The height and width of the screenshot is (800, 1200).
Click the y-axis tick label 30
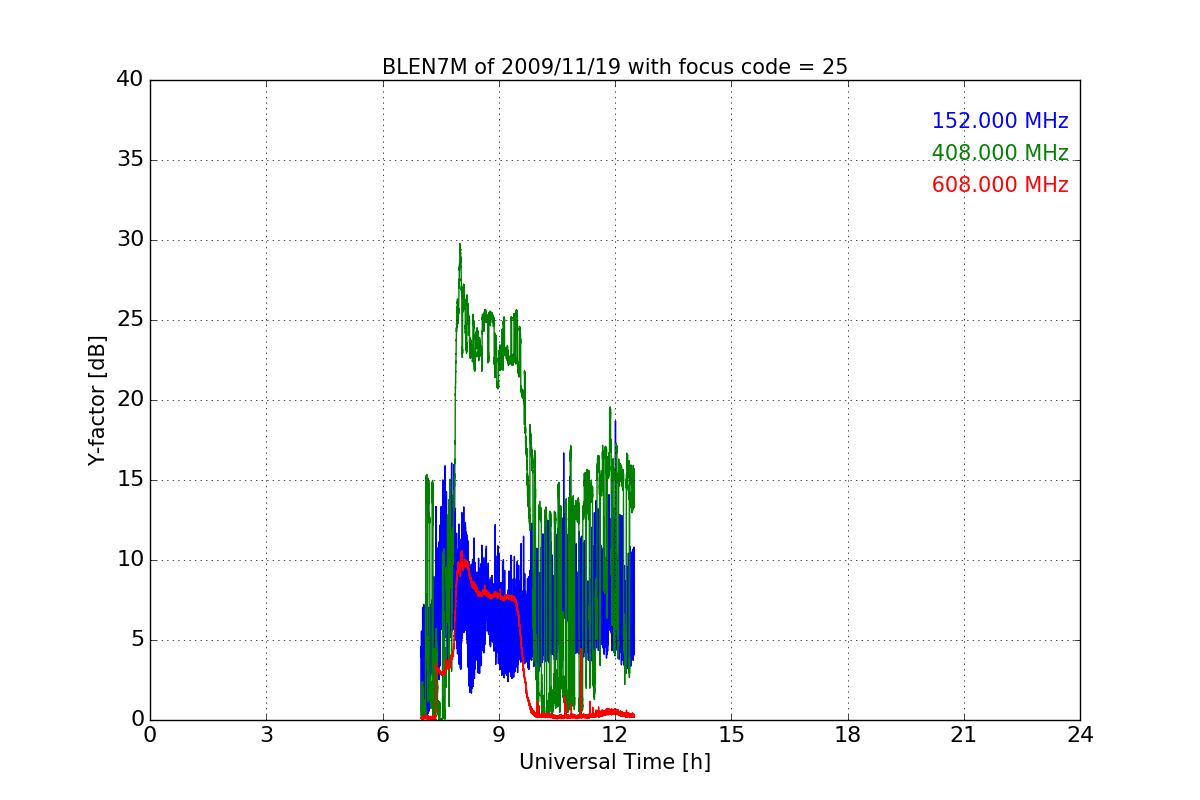130,240
